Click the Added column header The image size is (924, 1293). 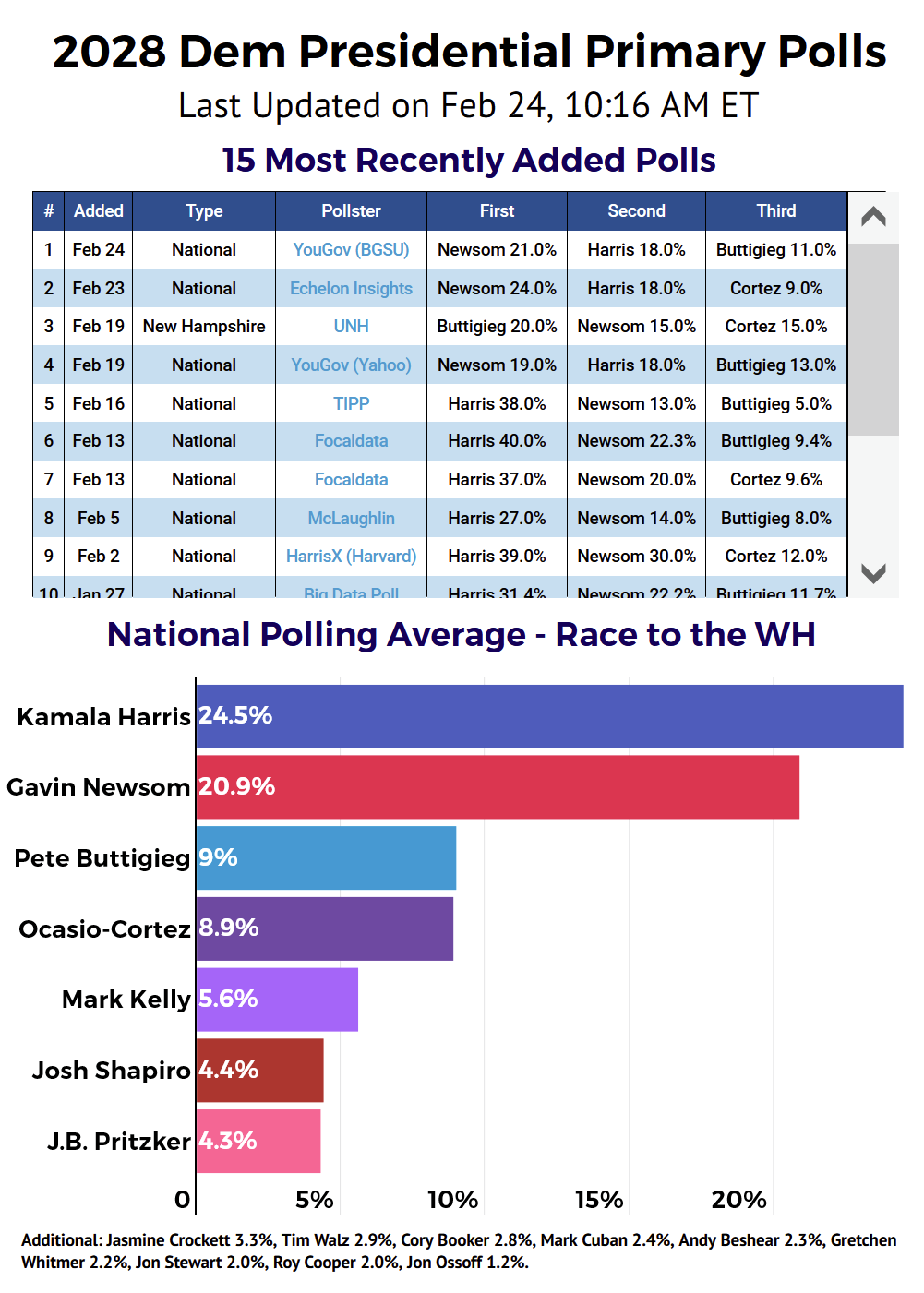[x=99, y=211]
